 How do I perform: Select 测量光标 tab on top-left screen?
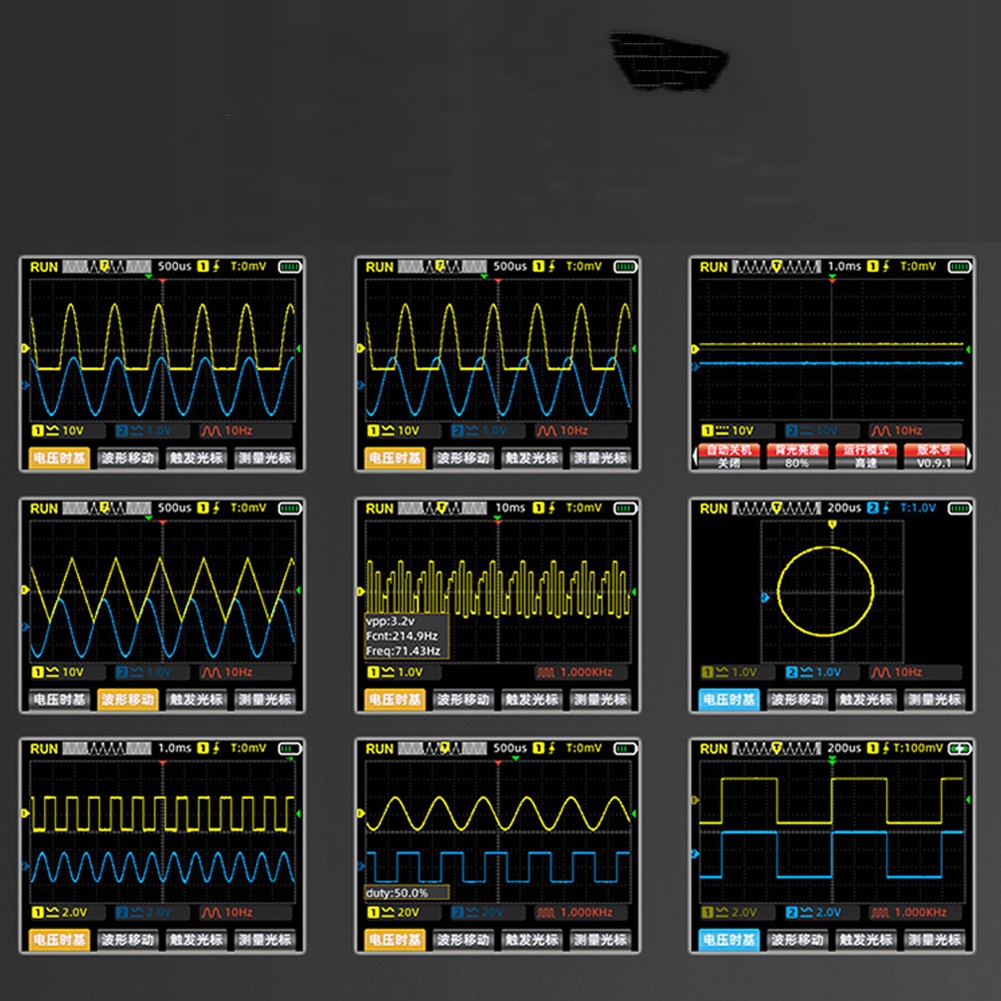pos(264,458)
